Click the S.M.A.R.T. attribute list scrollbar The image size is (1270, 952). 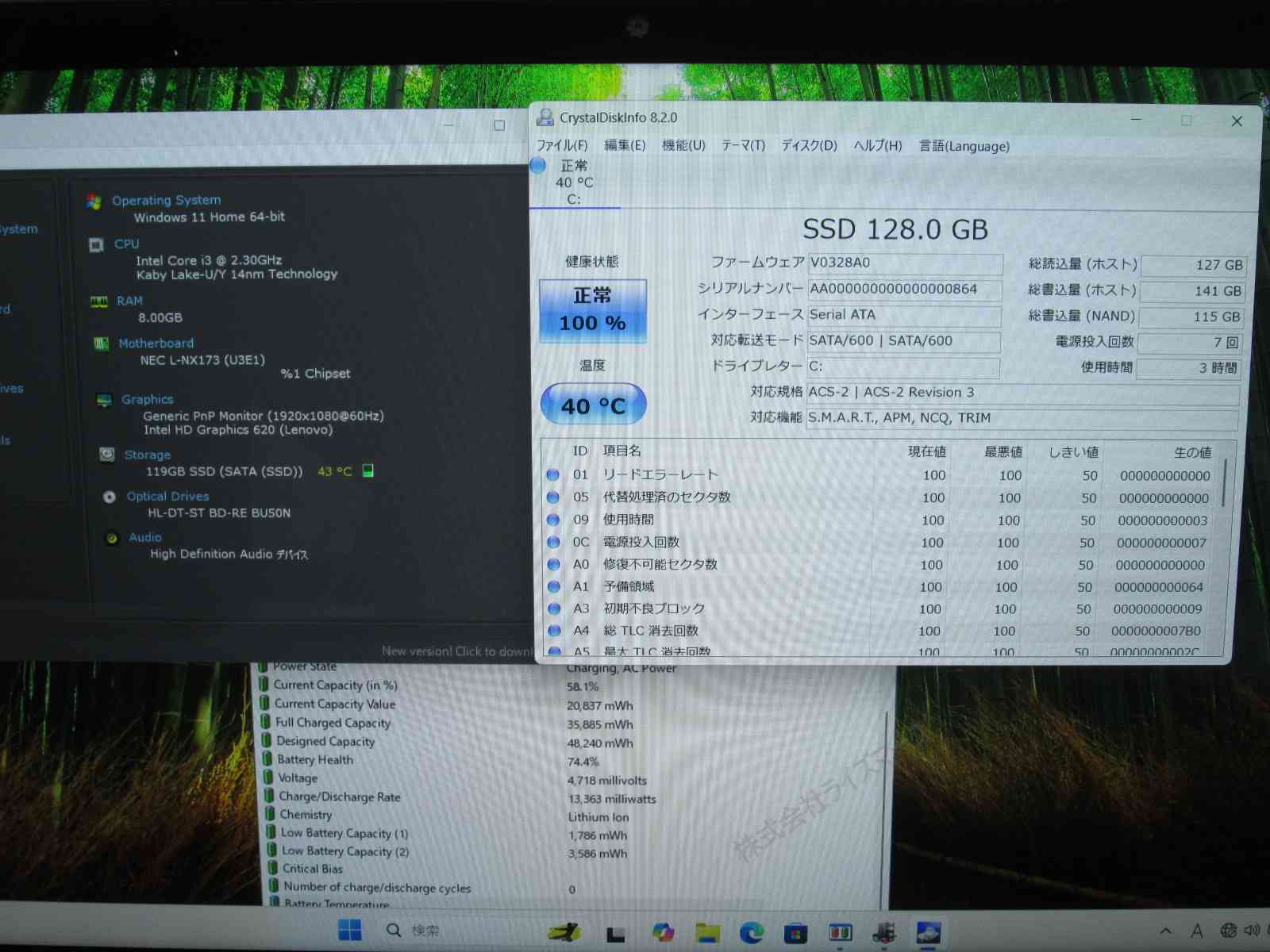[1225, 484]
